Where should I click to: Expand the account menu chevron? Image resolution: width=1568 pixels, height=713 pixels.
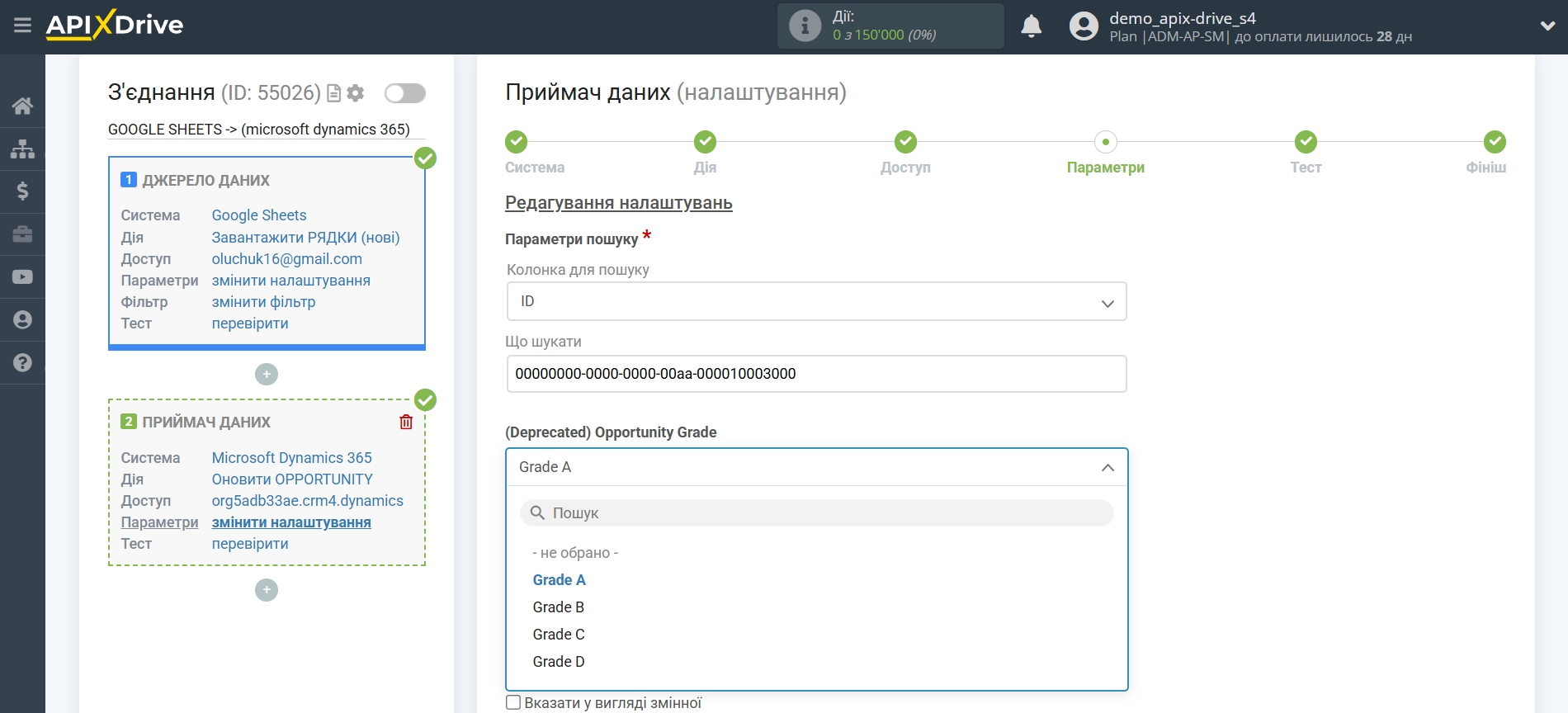(1547, 26)
